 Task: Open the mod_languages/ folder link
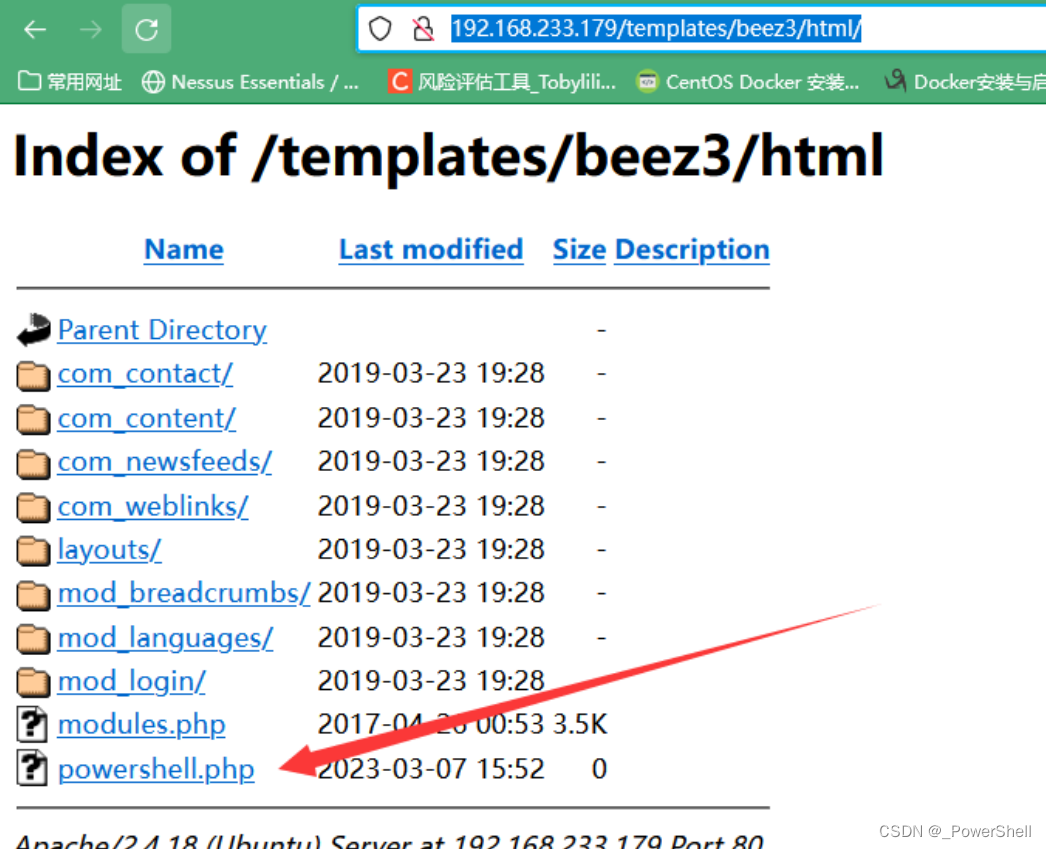click(165, 638)
